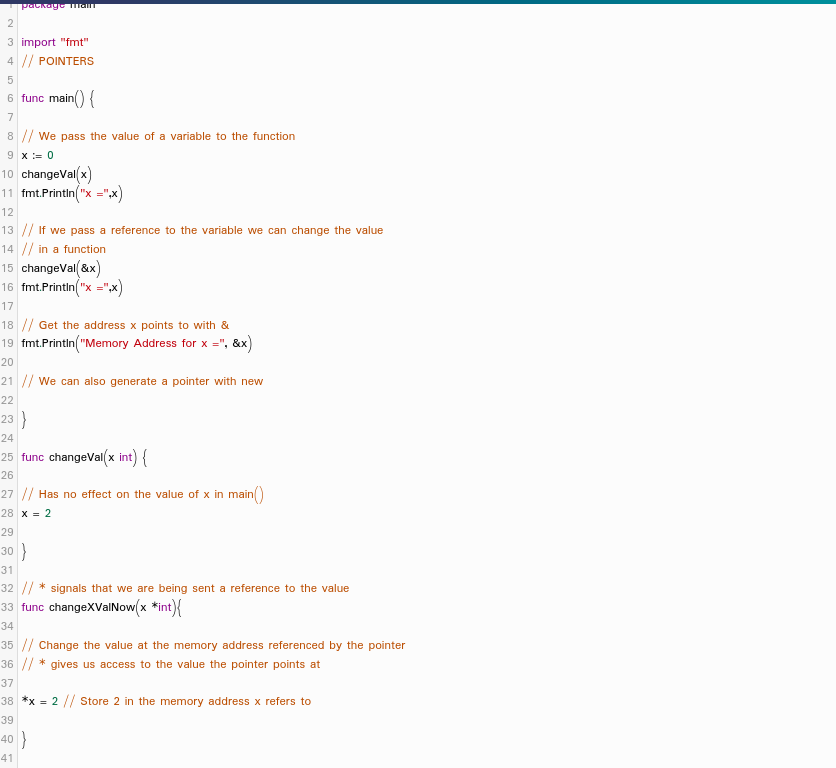Screen dimensions: 836x768
Task: Click the comment "in a function"
Action: click(x=63, y=249)
